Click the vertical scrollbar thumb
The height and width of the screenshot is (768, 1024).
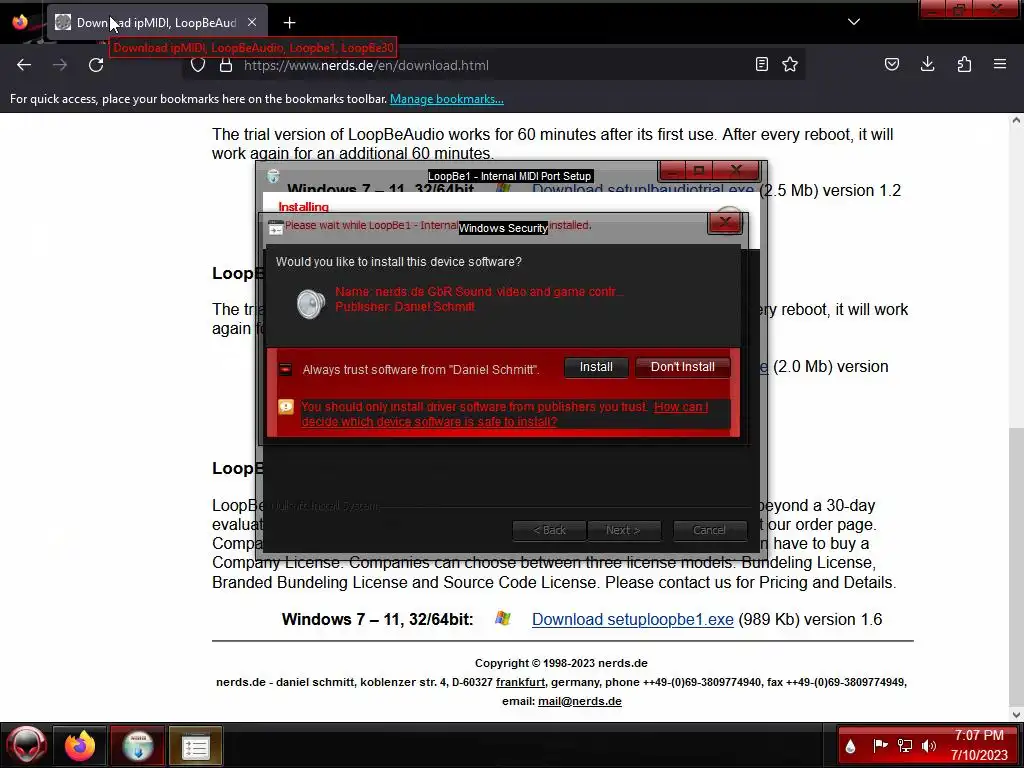coord(1016,565)
